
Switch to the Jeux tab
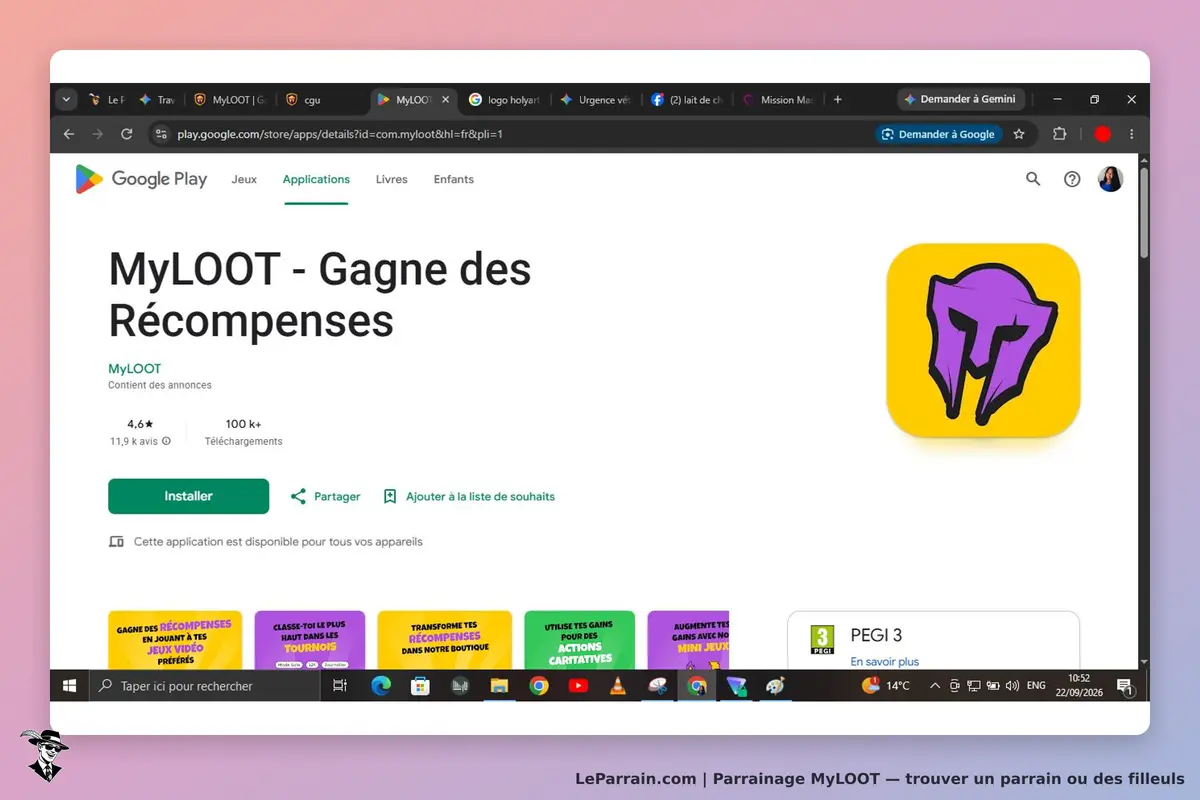[244, 180]
